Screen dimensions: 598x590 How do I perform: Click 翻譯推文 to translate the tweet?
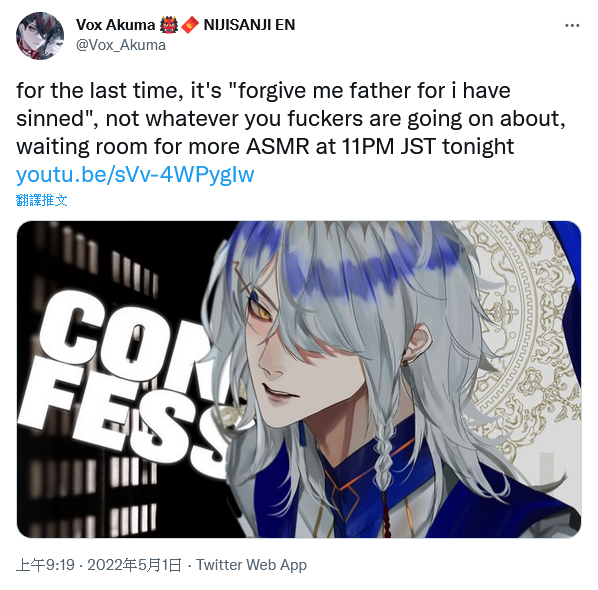point(42,200)
